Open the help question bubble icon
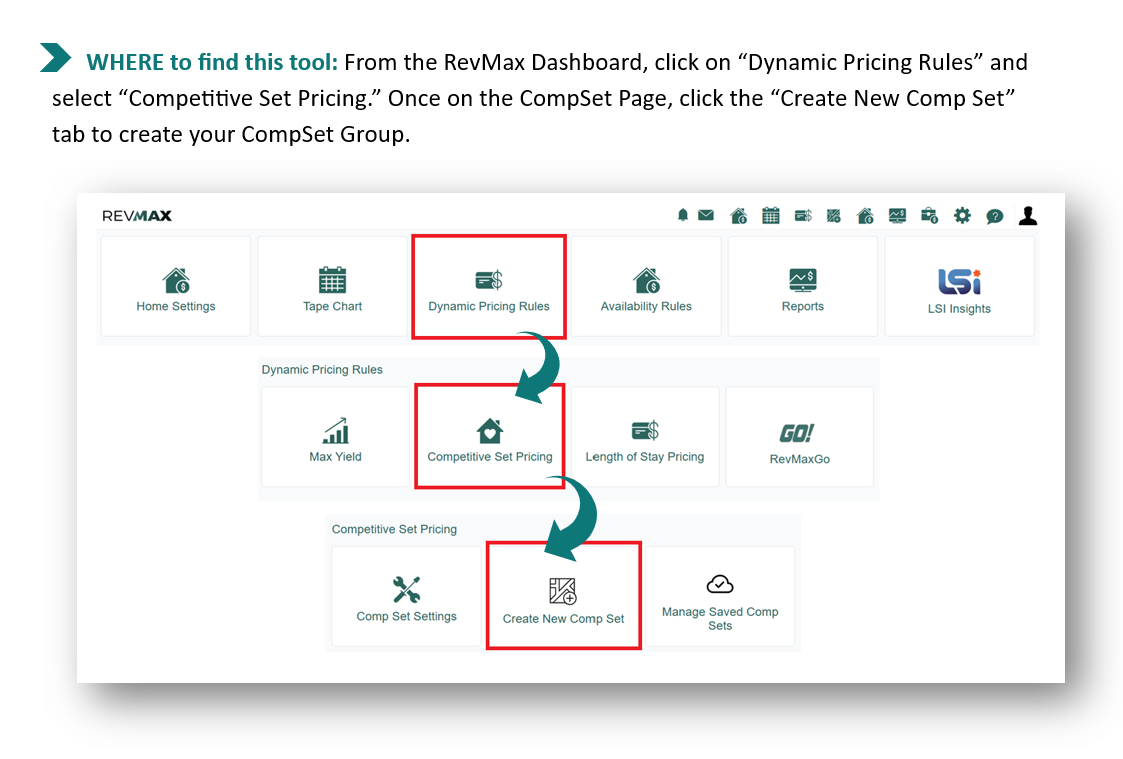 (x=994, y=216)
